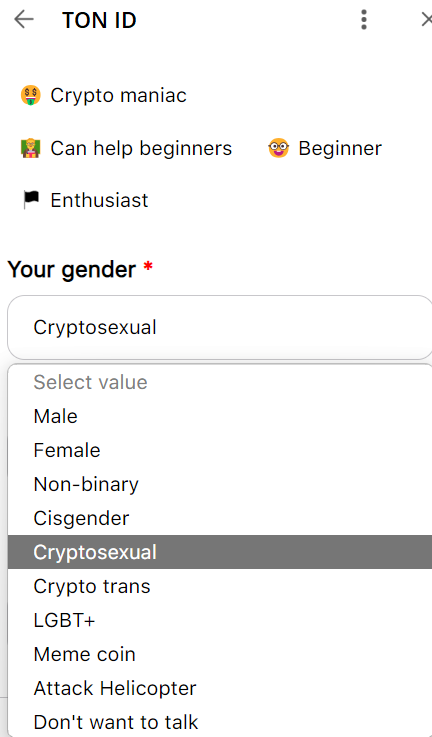This screenshot has height=737, width=432.
Task: Open the three-dot options menu
Action: tap(363, 20)
